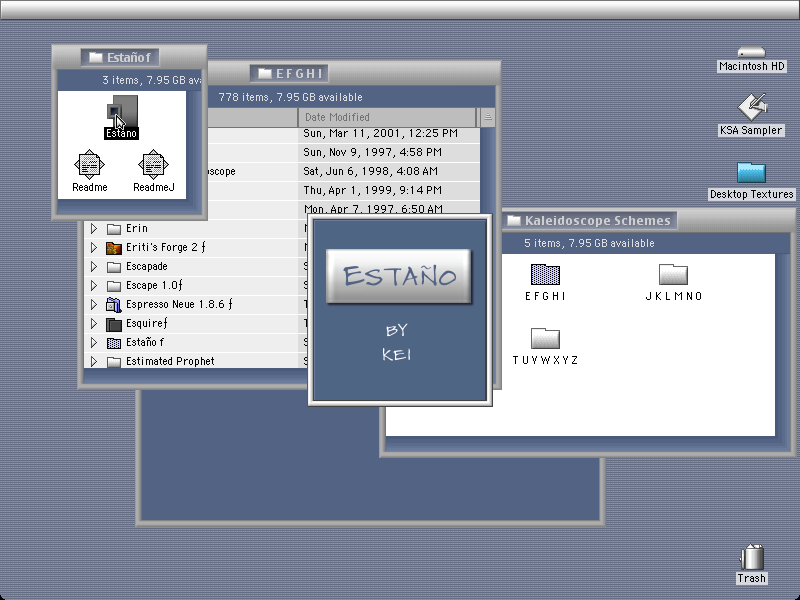Click the 'E F G H I' list window title
This screenshot has height=600, width=800.
pyautogui.click(x=299, y=73)
